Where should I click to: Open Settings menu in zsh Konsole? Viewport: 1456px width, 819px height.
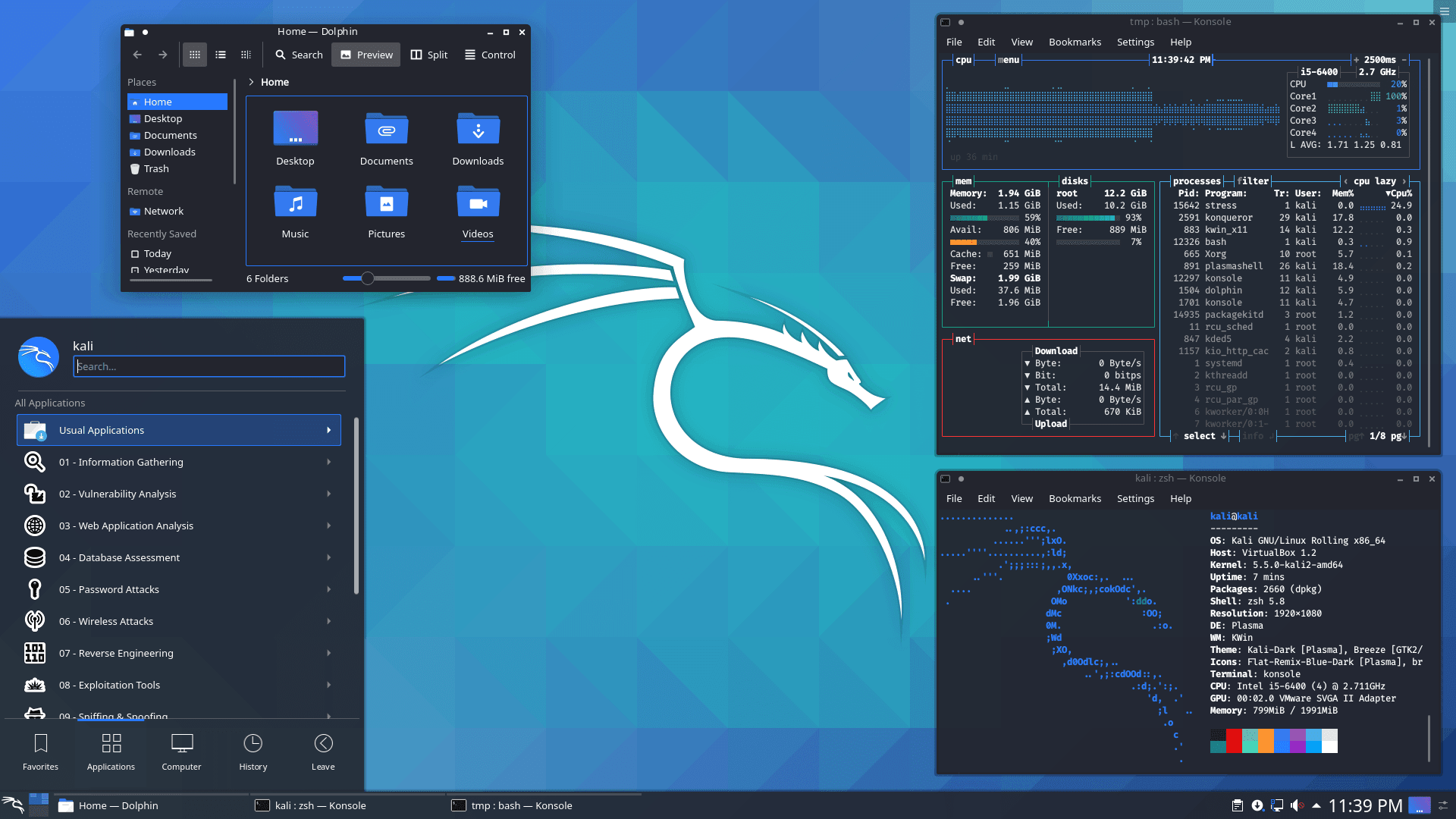pos(1135,499)
